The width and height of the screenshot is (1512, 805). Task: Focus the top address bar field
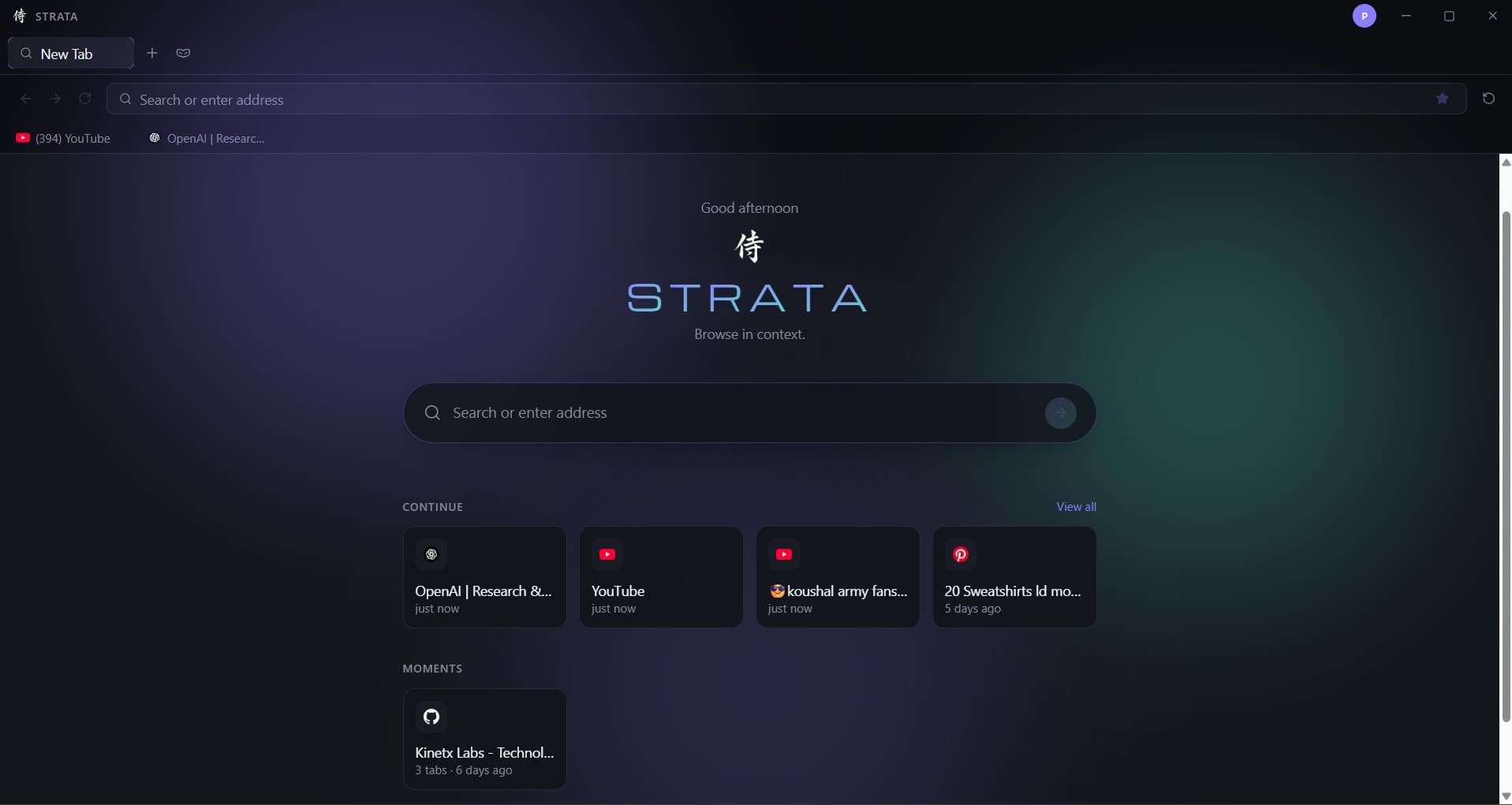click(786, 99)
